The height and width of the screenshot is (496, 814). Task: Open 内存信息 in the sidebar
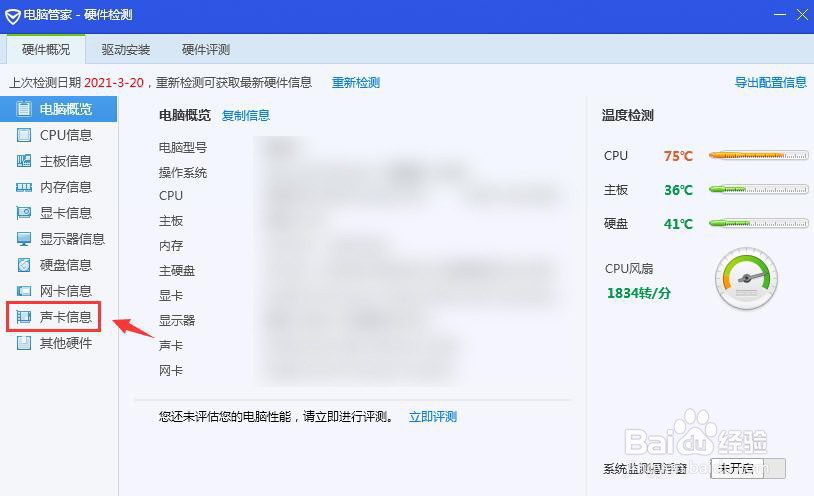[x=59, y=187]
